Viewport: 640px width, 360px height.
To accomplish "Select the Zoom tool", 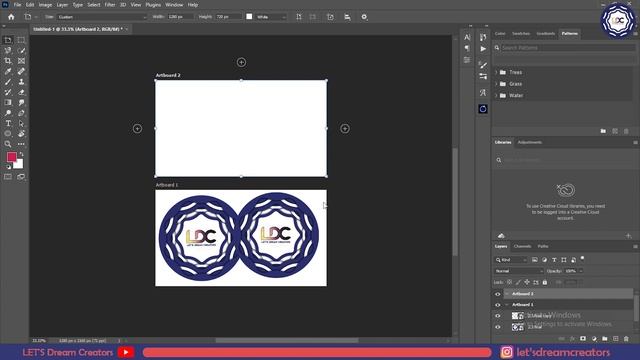I will (x=8, y=144).
